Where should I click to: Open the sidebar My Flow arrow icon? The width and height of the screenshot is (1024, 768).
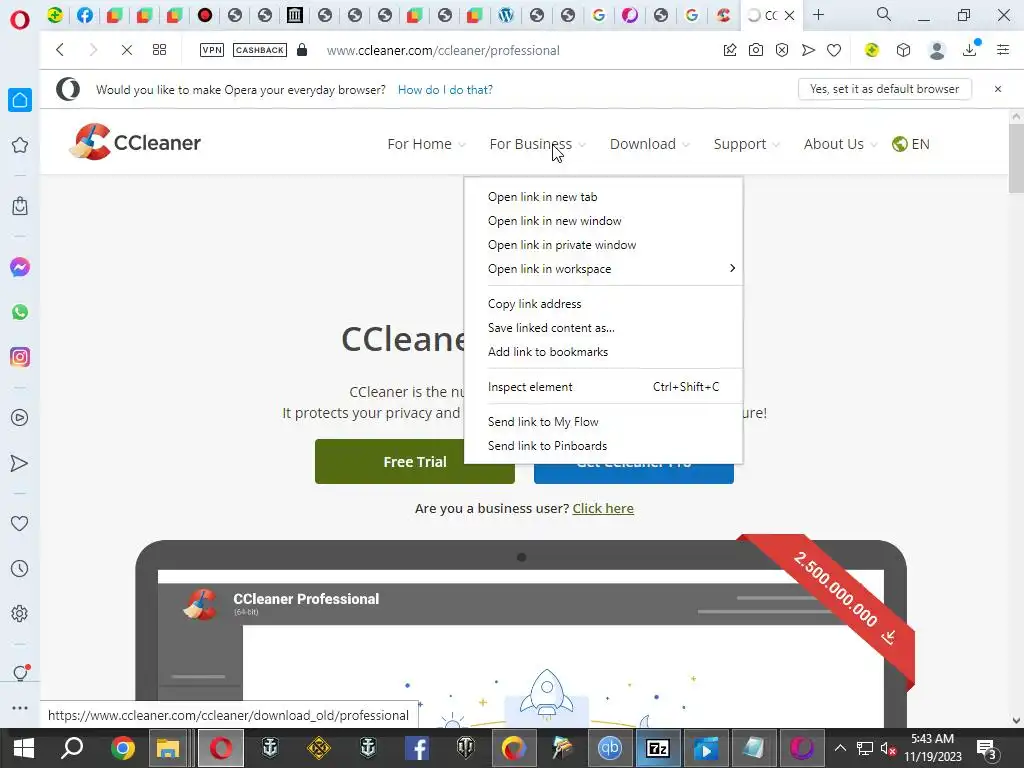coord(20,463)
